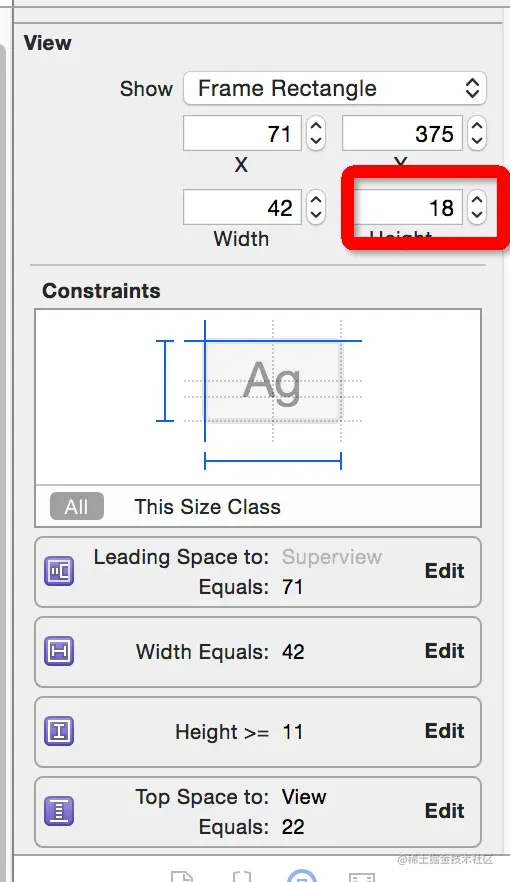The height and width of the screenshot is (882, 510).
Task: Switch to This Size Class tab
Action: pos(207,507)
